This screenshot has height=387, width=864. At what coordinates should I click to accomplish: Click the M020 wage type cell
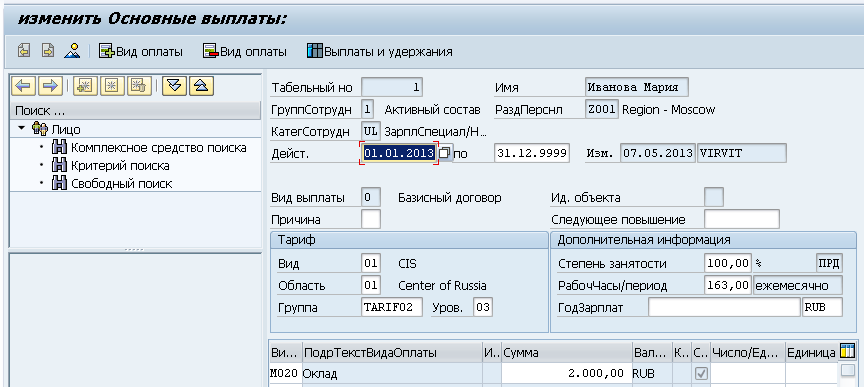click(285, 373)
